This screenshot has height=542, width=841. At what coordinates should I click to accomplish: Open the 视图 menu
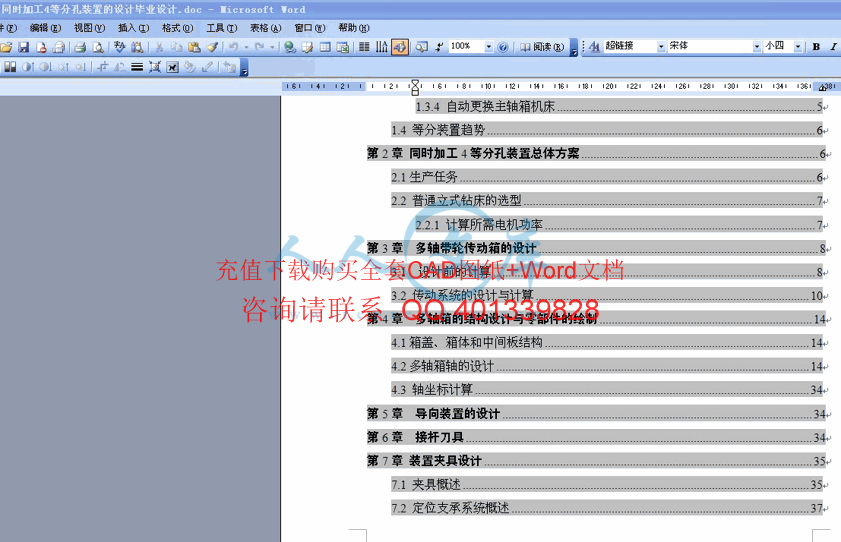pyautogui.click(x=90, y=28)
